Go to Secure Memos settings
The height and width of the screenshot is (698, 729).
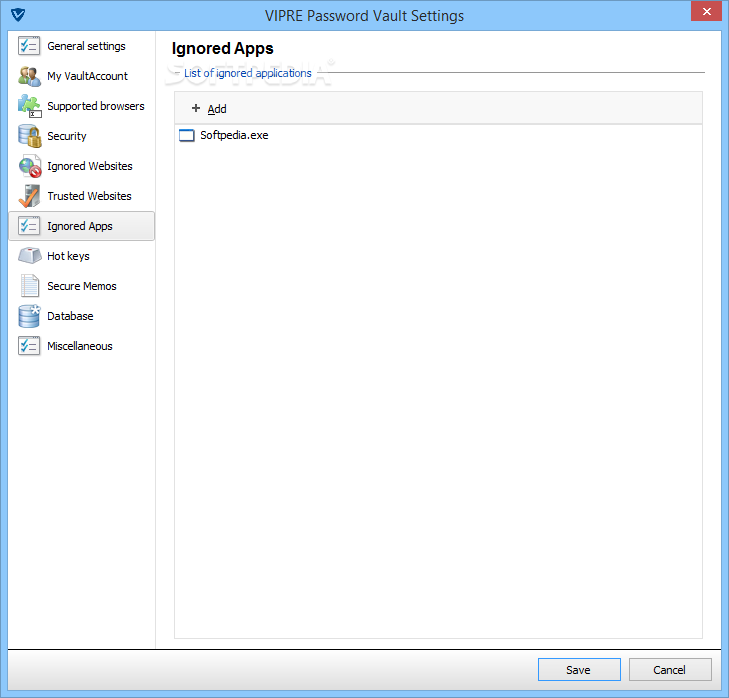pos(81,286)
